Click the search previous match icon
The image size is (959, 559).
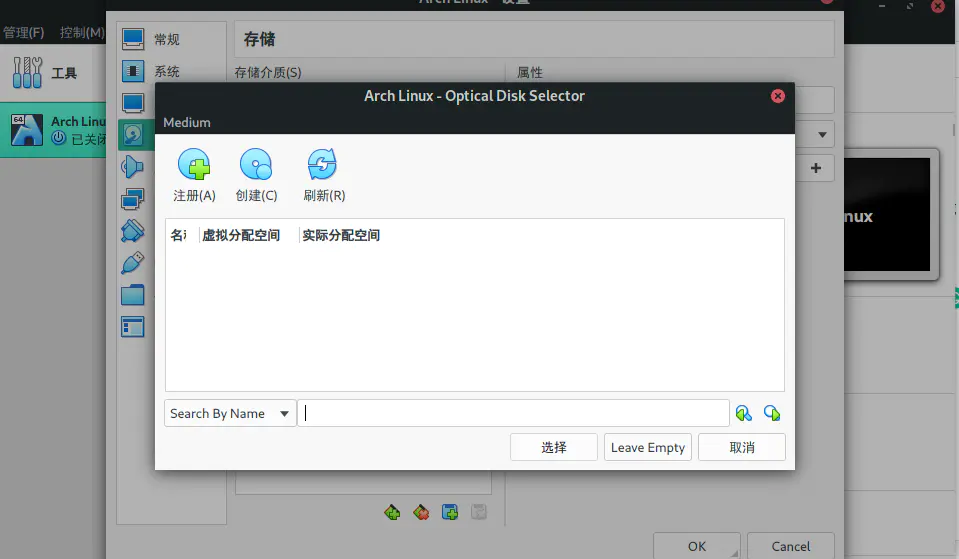744,413
